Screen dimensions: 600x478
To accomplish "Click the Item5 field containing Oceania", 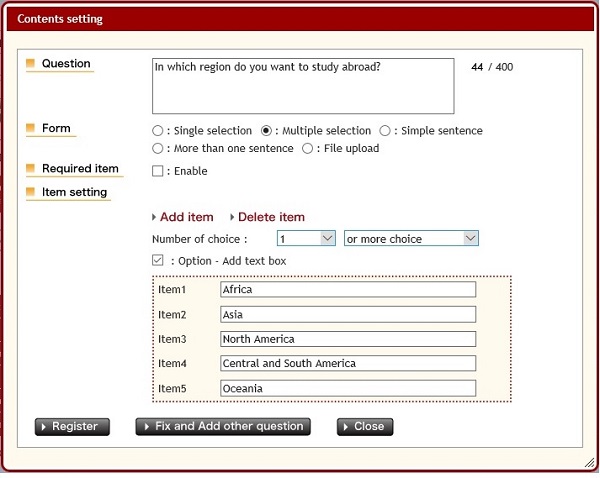I will click(347, 388).
